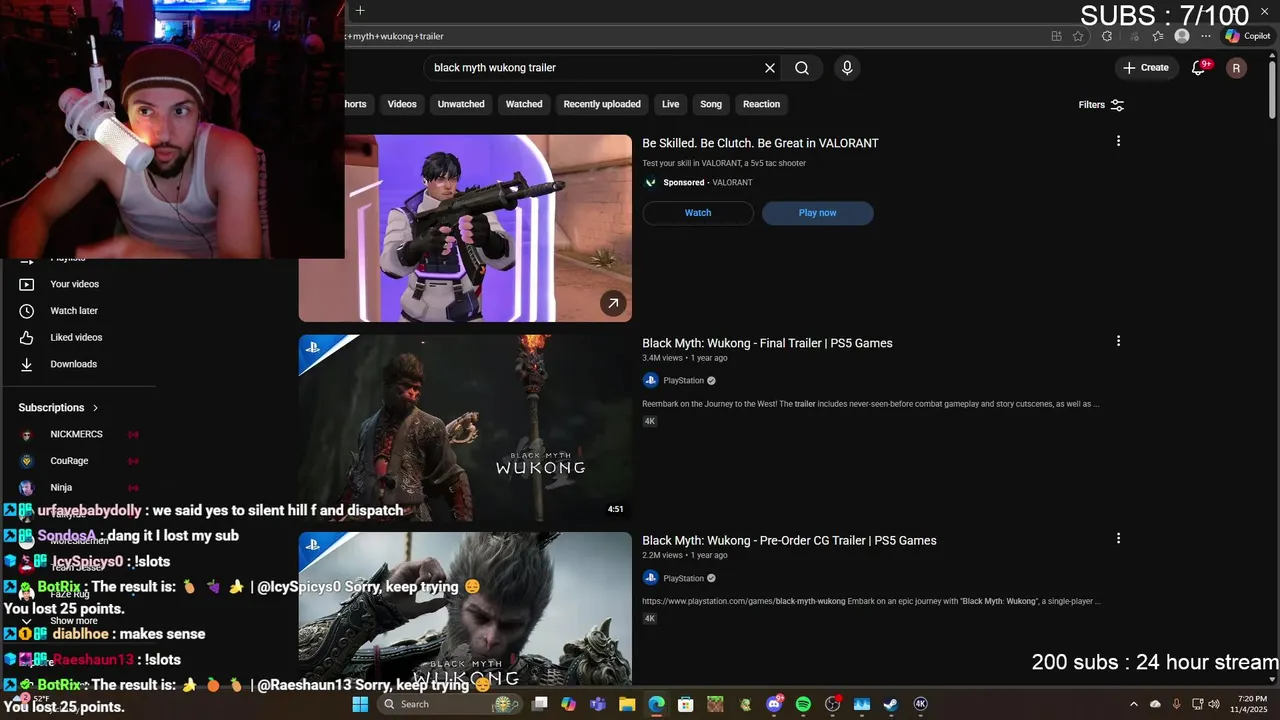The height and width of the screenshot is (720, 1280).
Task: Open YouTube notifications bell
Action: [1199, 68]
